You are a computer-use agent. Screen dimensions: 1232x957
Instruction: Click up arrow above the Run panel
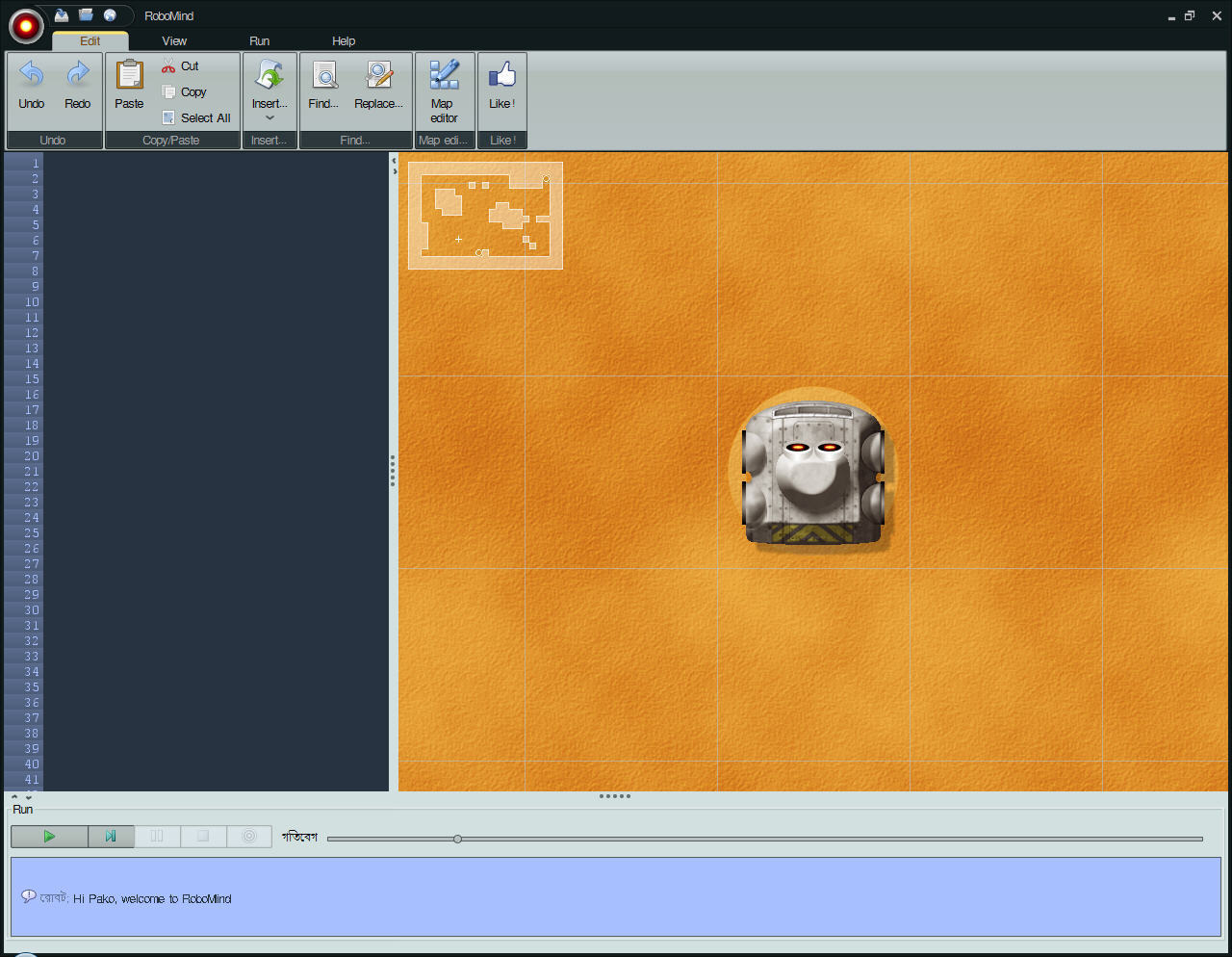[14, 797]
